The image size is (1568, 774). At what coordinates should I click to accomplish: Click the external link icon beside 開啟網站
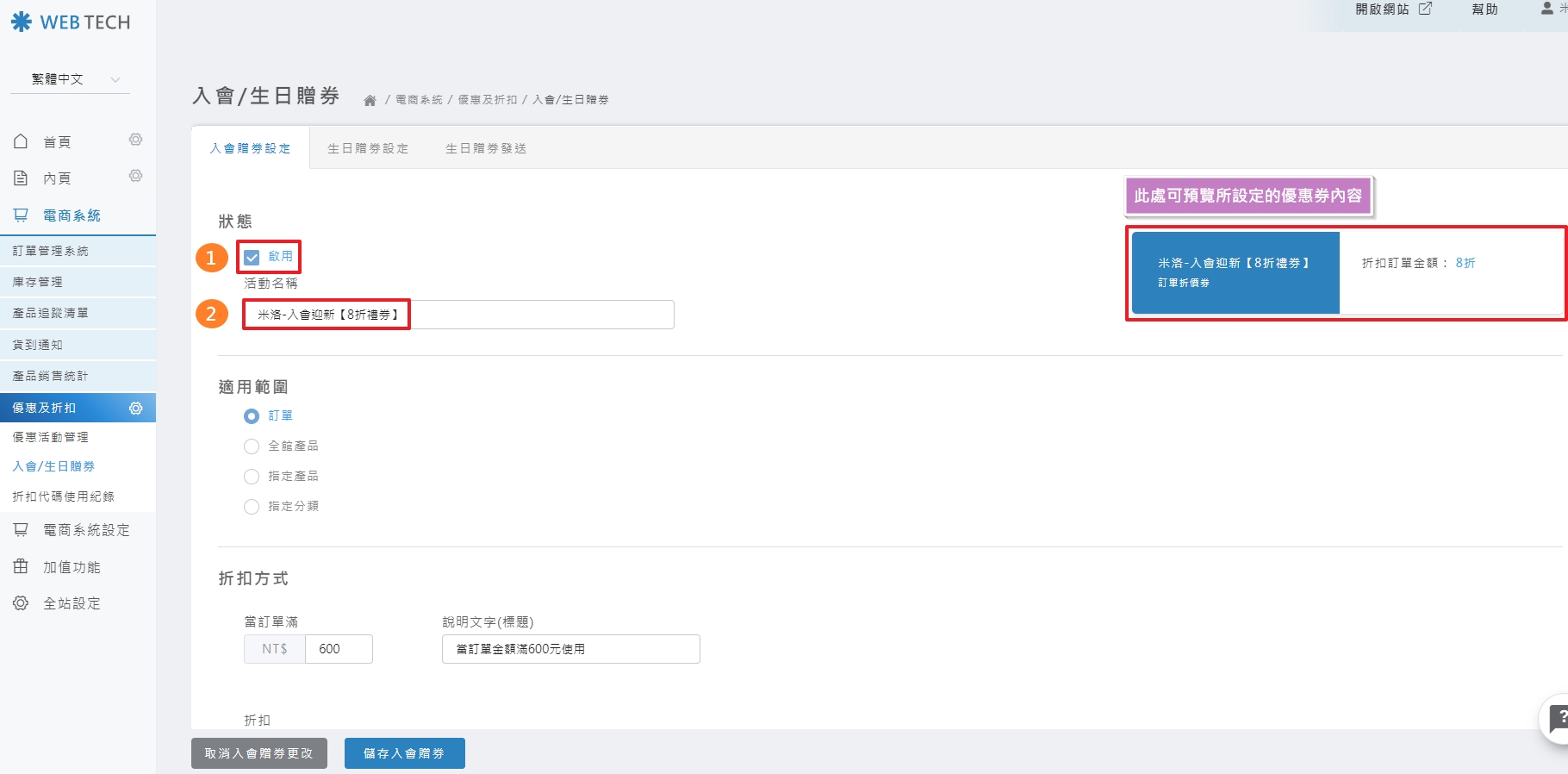click(x=1425, y=9)
